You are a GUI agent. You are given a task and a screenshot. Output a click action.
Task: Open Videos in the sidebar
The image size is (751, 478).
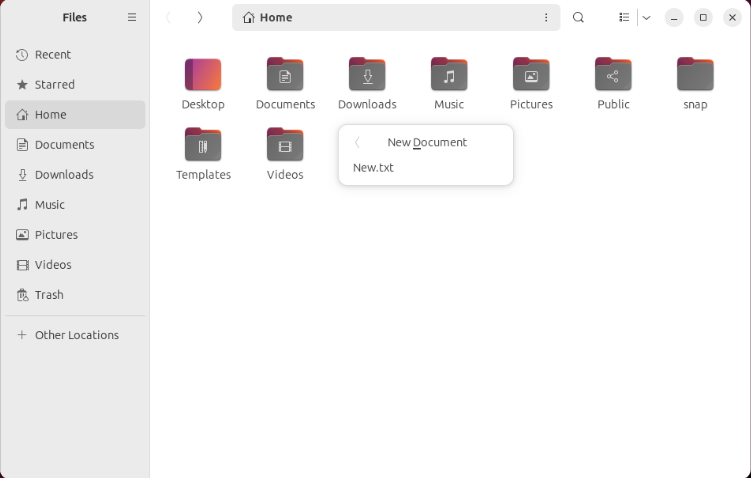pyautogui.click(x=75, y=265)
